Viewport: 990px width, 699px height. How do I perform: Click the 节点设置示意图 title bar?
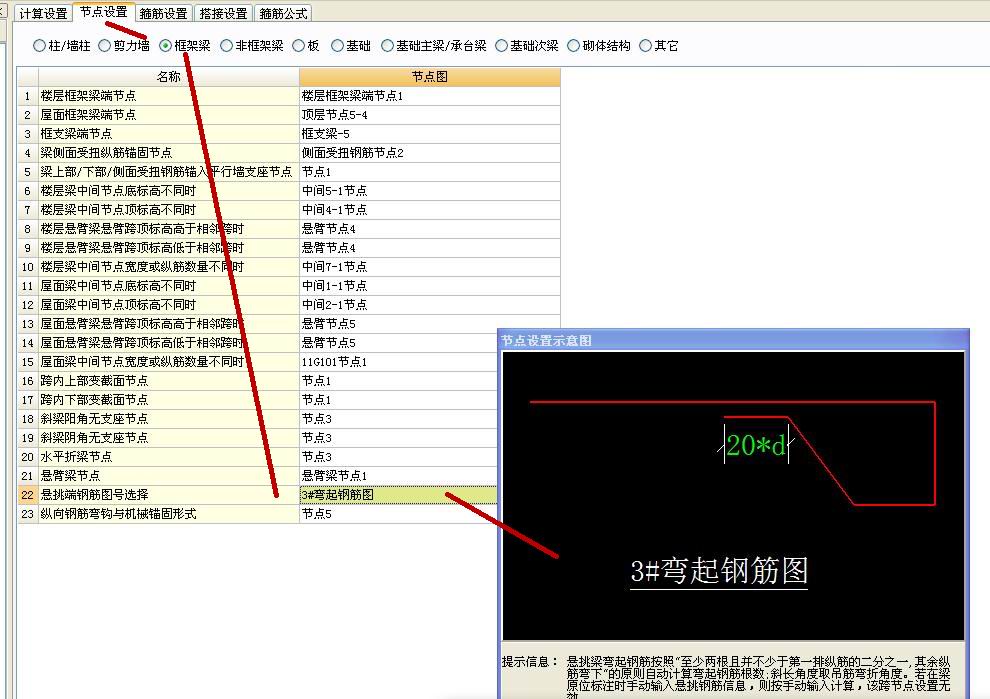pyautogui.click(x=733, y=340)
